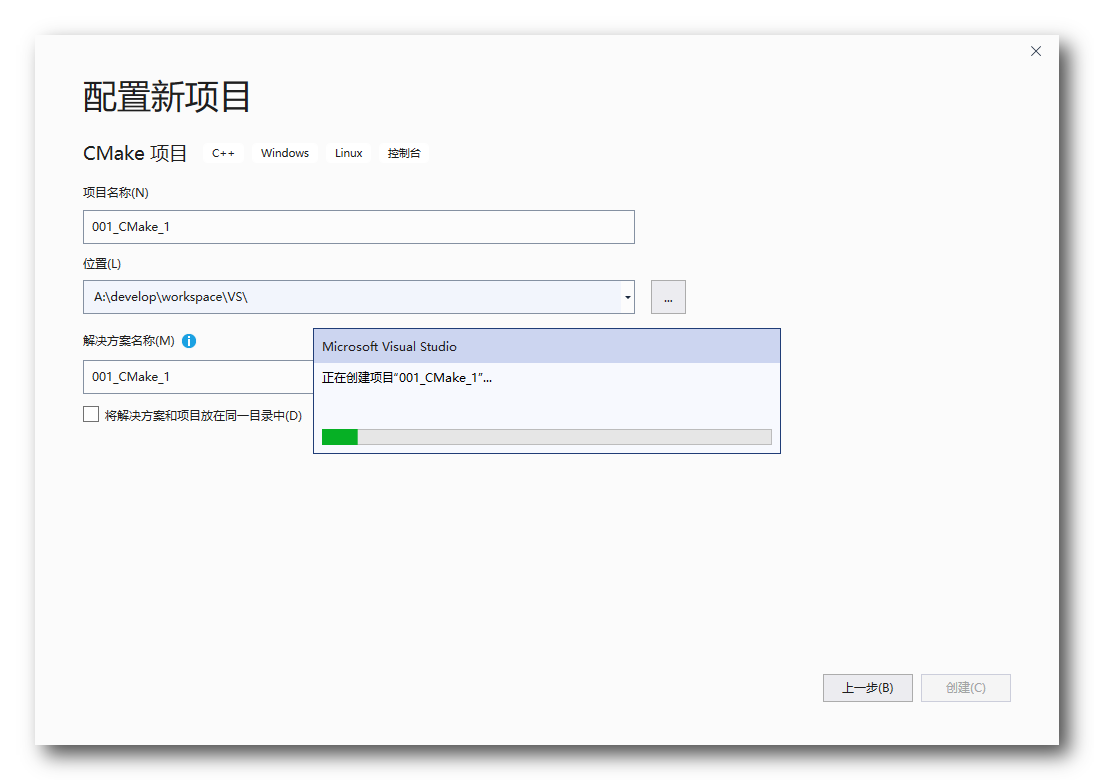
Task: Select the Windows project tag
Action: coord(284,153)
